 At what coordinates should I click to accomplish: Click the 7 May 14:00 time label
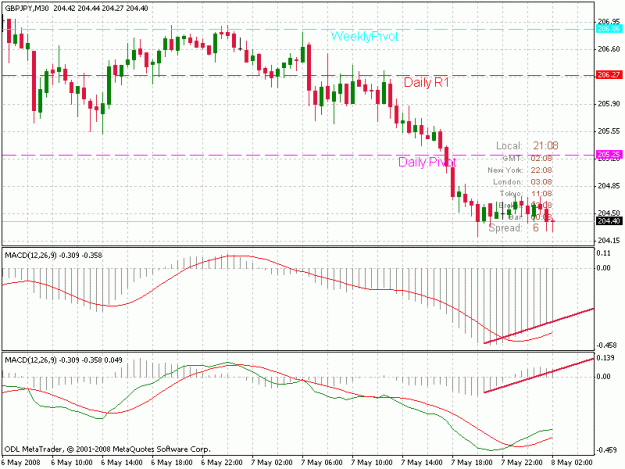click(422, 463)
